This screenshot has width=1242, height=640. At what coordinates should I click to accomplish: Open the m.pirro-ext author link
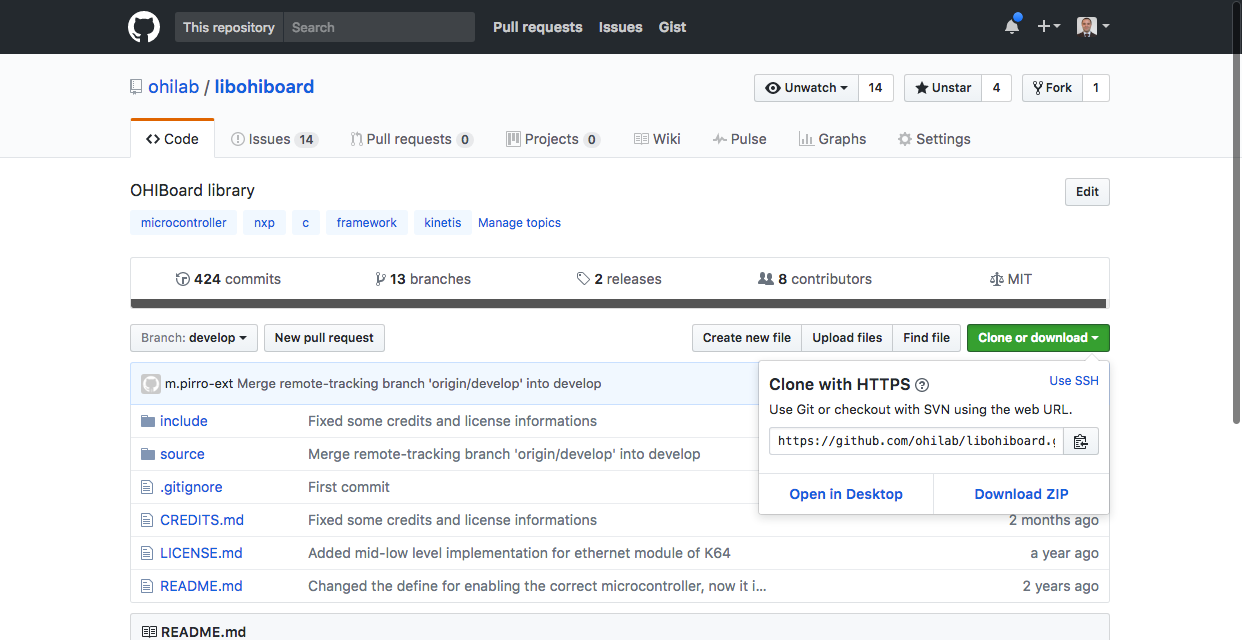[x=199, y=383]
